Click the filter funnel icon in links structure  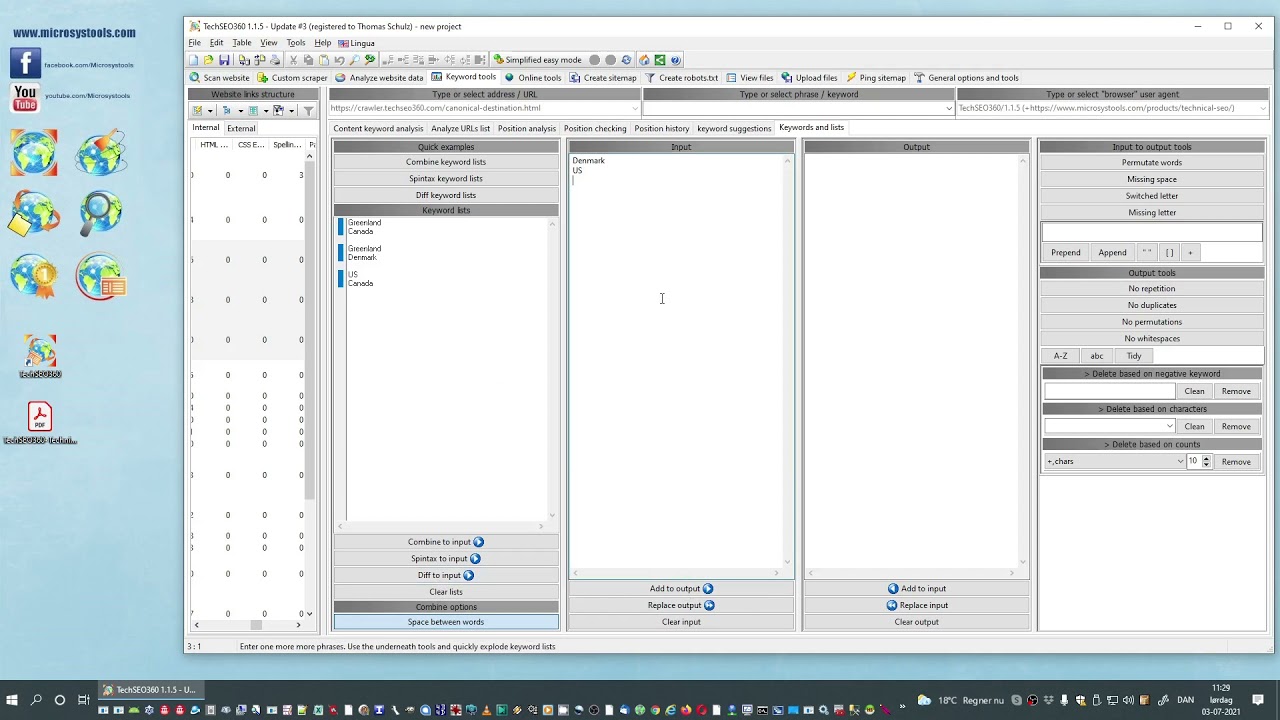(x=308, y=111)
